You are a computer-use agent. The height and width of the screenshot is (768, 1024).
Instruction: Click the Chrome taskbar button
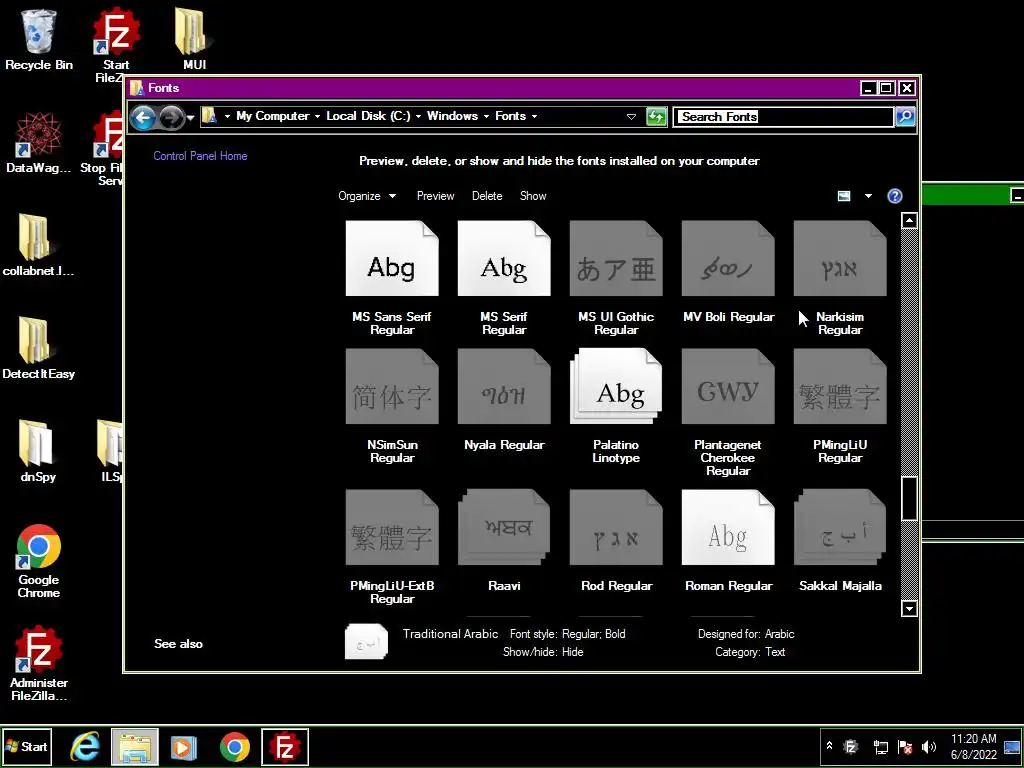[234, 746]
